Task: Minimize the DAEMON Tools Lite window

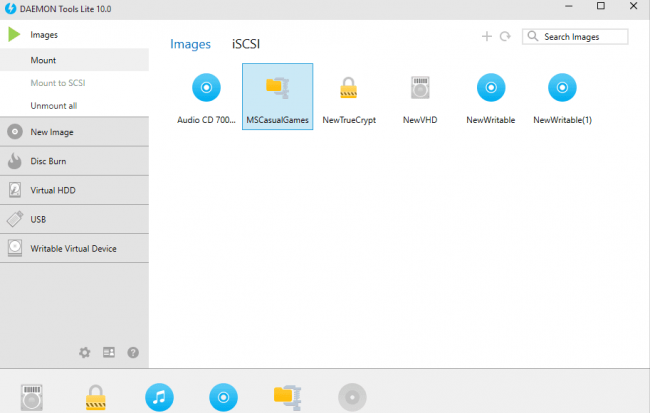Action: (569, 6)
